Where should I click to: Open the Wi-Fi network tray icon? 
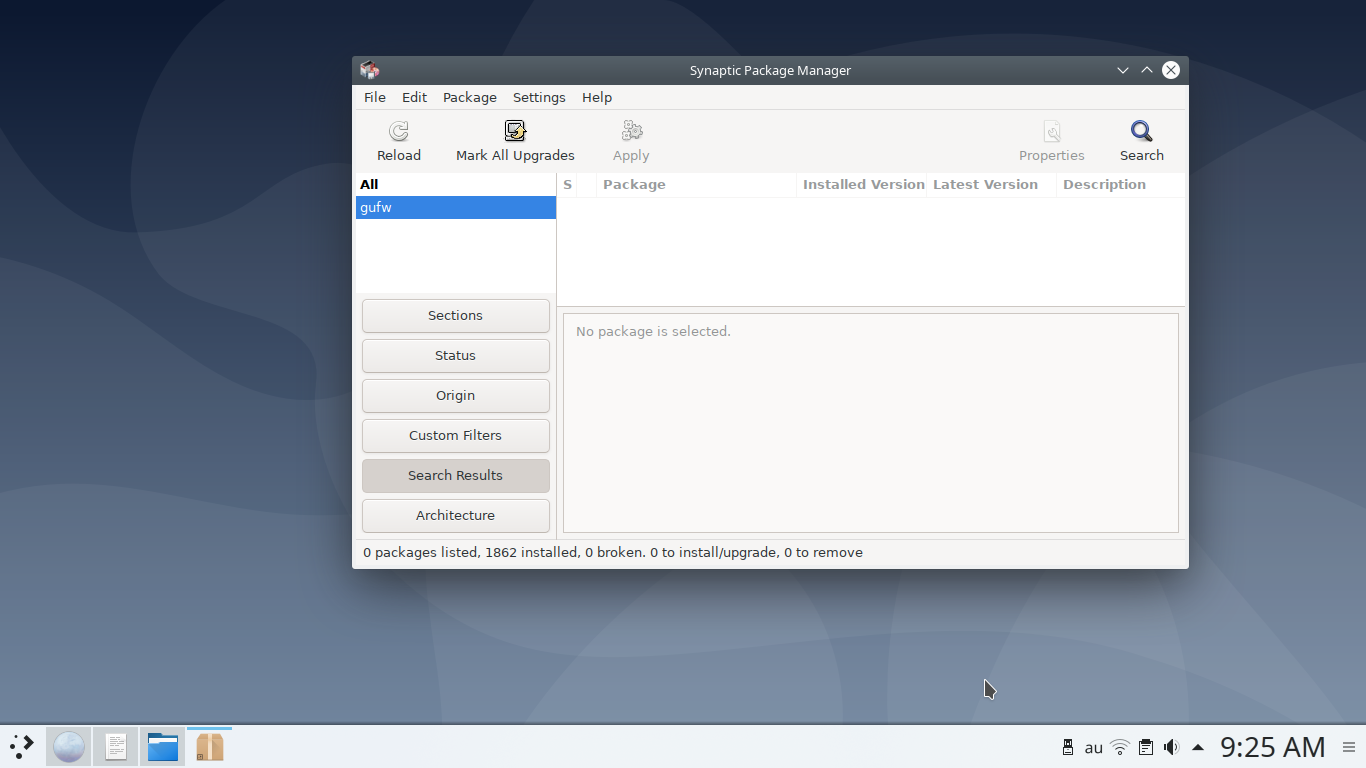coord(1120,747)
